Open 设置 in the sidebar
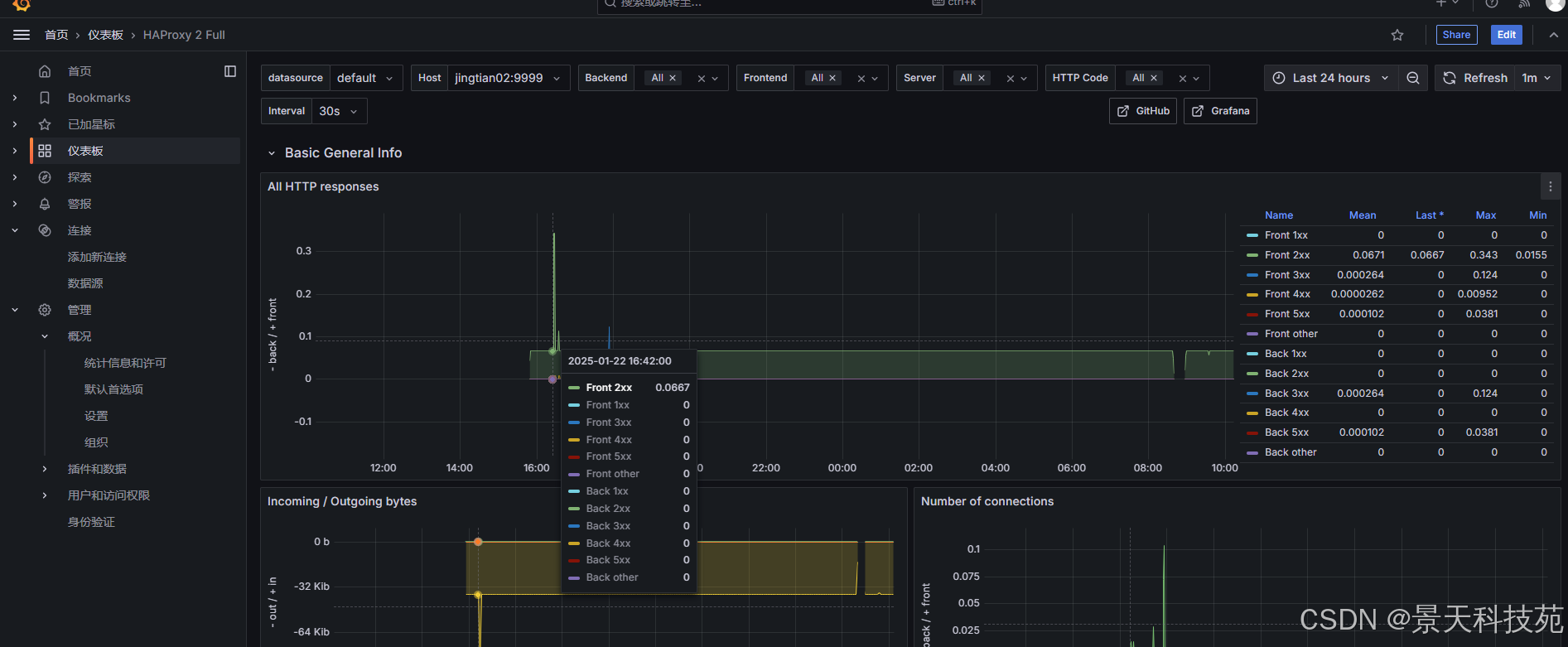 pyautogui.click(x=96, y=416)
